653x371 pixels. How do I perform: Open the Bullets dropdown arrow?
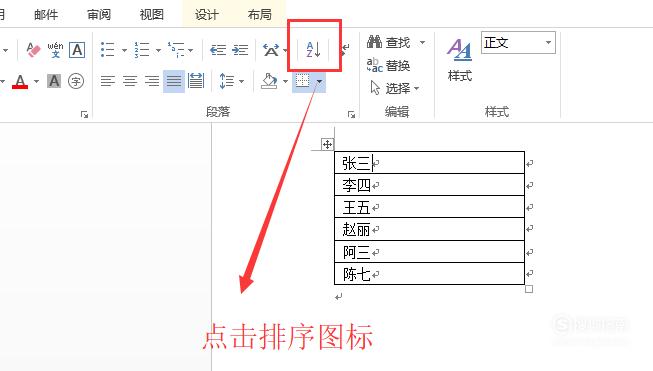click(124, 50)
